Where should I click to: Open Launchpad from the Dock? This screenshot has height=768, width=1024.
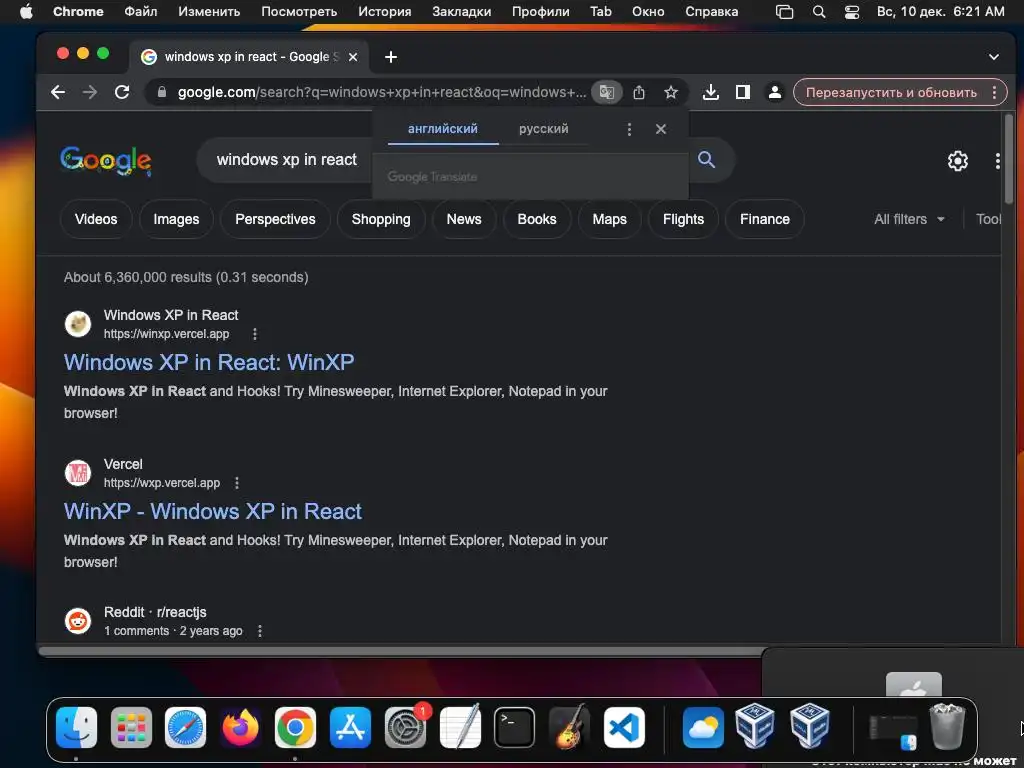[x=131, y=728]
